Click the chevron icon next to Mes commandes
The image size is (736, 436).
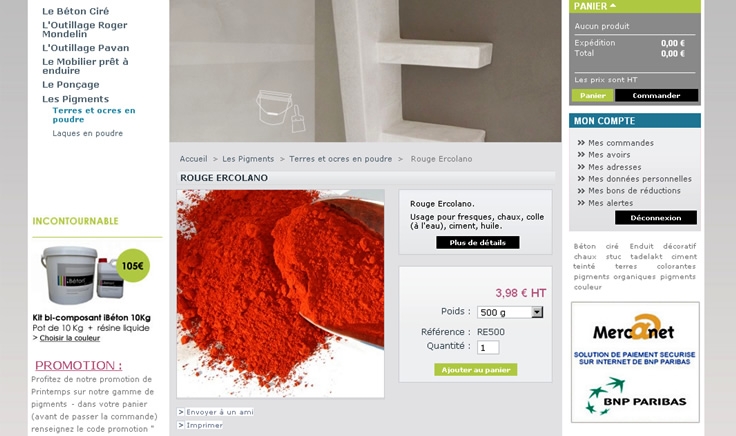click(581, 143)
